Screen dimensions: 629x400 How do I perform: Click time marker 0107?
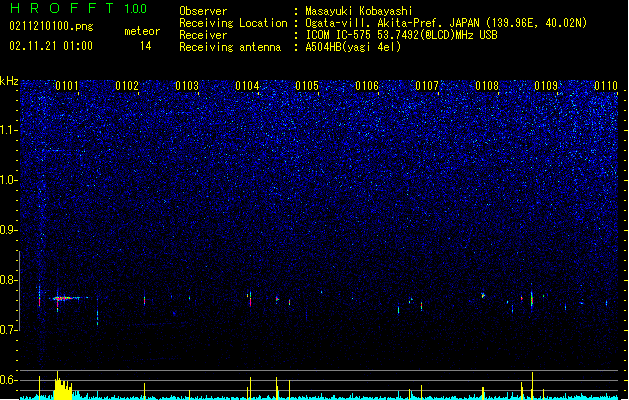(427, 86)
